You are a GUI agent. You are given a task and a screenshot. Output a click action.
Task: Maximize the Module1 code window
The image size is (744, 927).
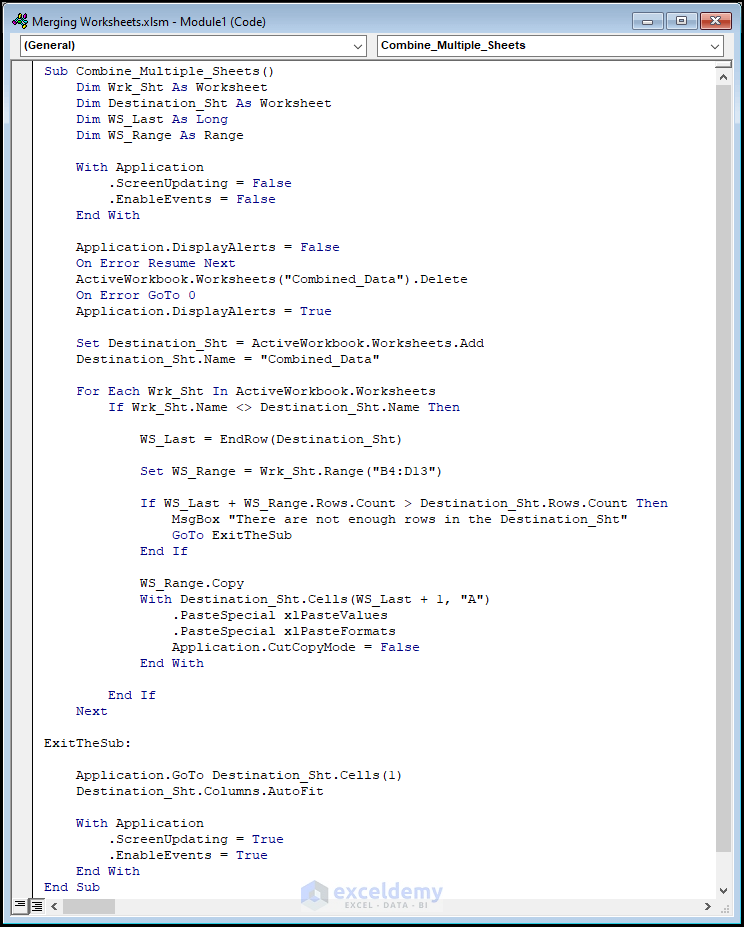[681, 21]
